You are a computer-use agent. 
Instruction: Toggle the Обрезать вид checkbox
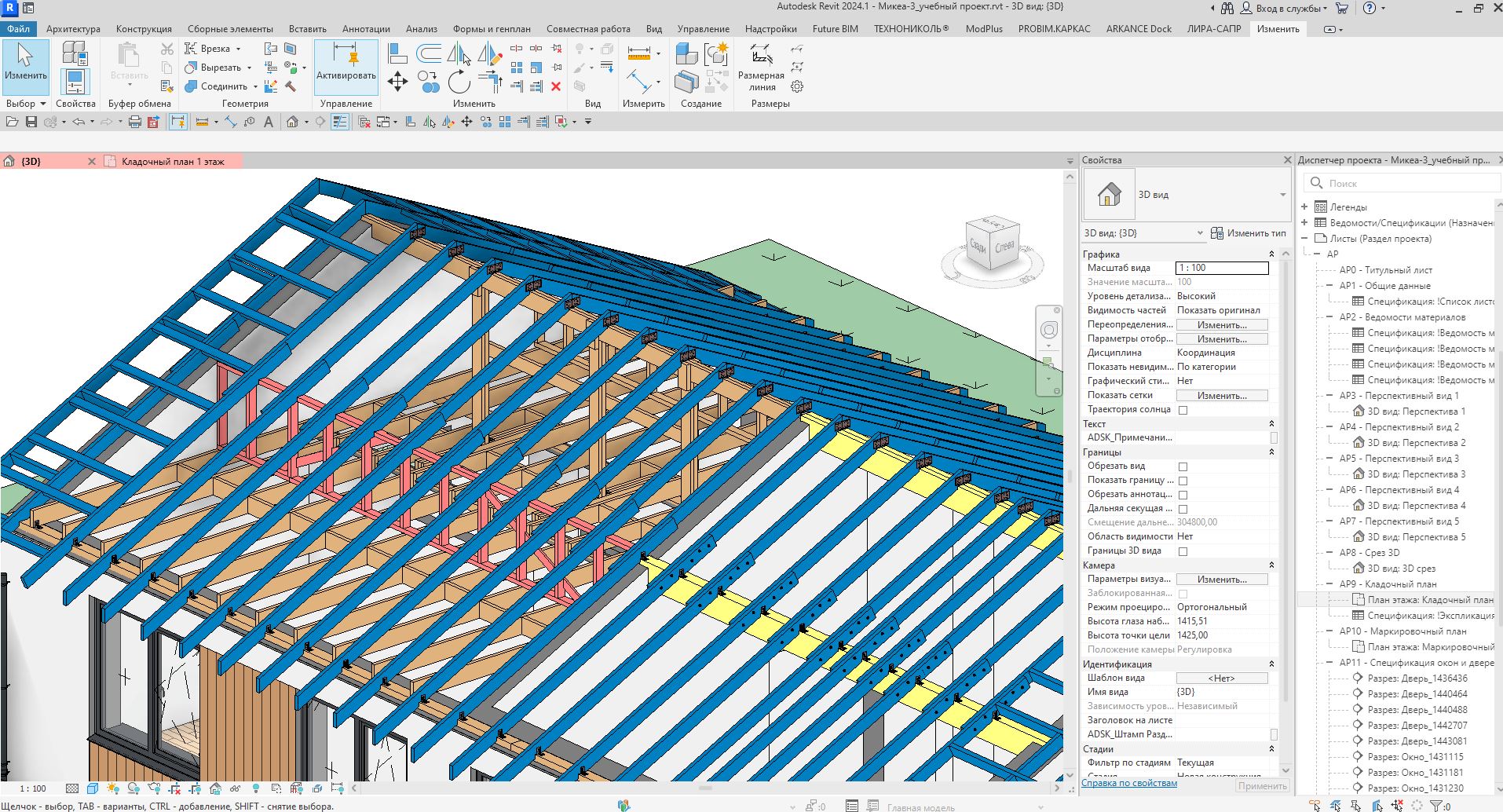click(1183, 466)
